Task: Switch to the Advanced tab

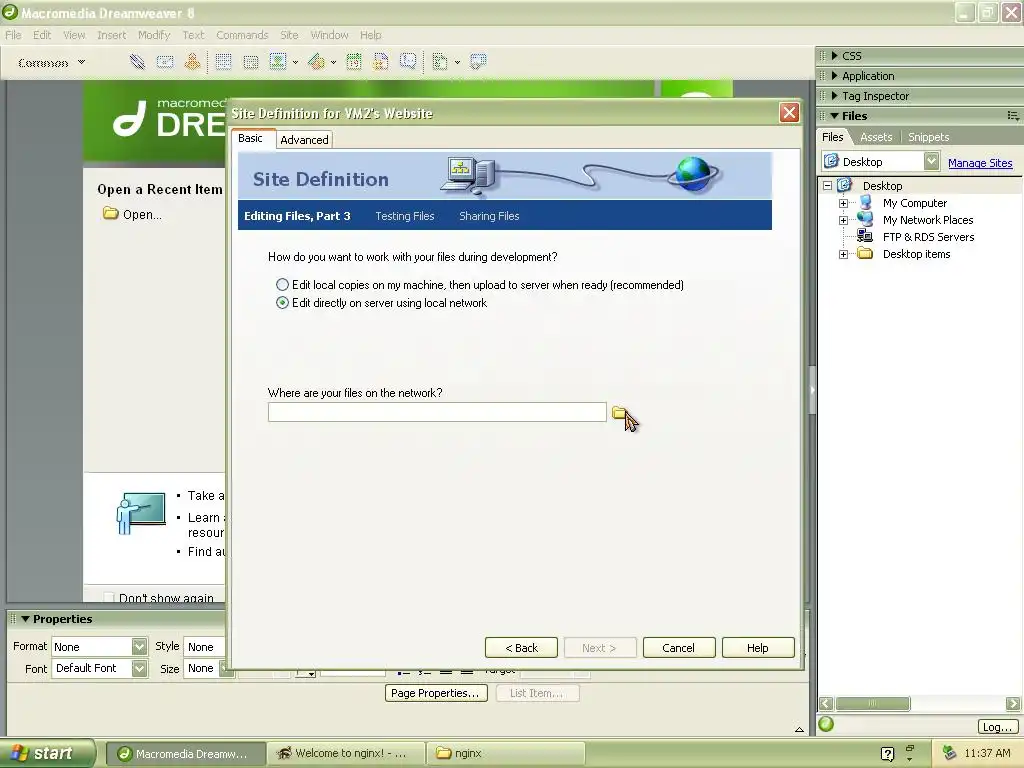Action: pos(304,140)
